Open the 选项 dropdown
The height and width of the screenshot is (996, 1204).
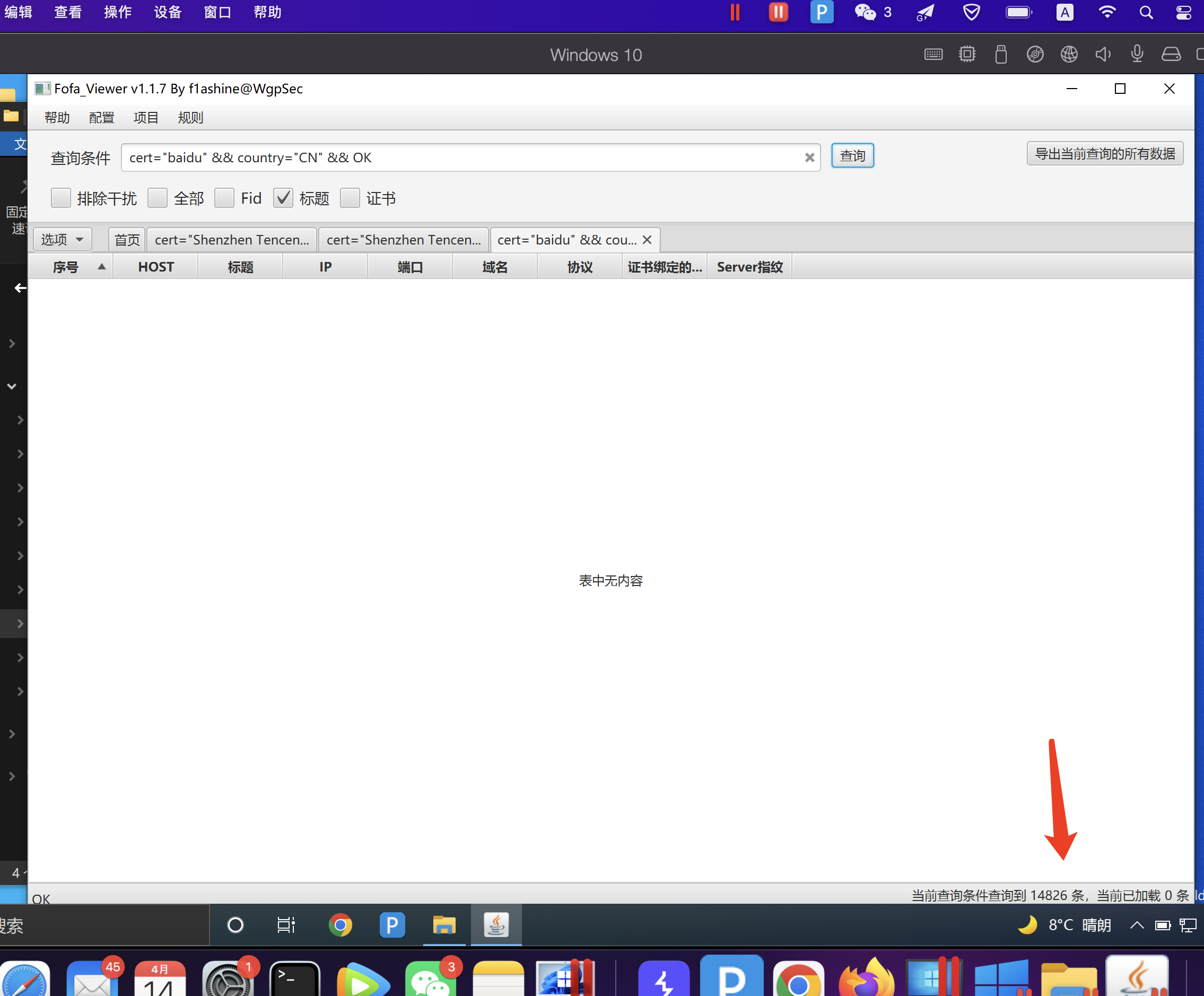pyautogui.click(x=63, y=239)
